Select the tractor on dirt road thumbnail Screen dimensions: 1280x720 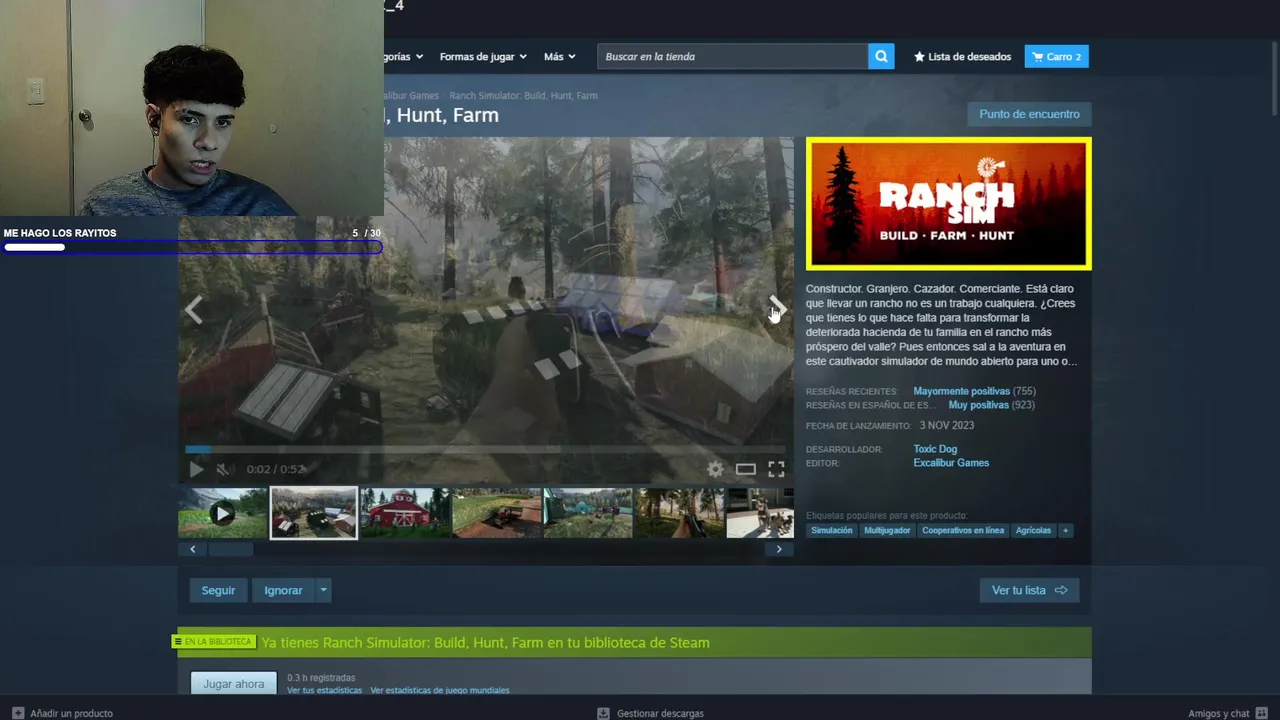pos(497,513)
